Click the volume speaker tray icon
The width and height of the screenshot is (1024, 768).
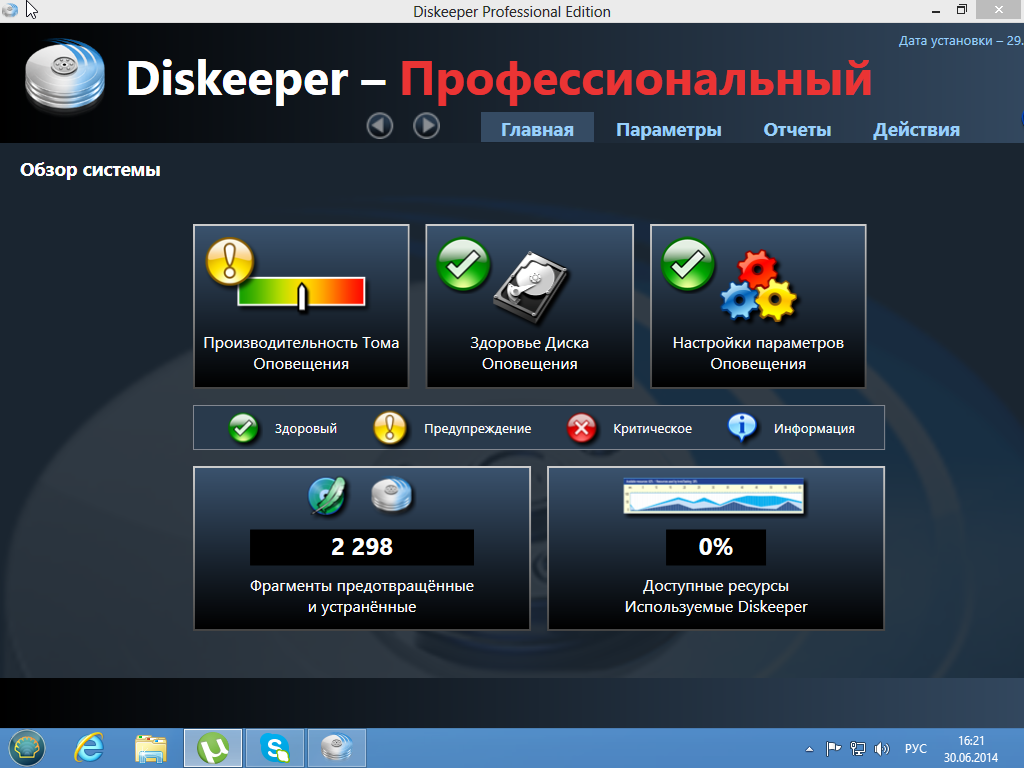coord(882,748)
